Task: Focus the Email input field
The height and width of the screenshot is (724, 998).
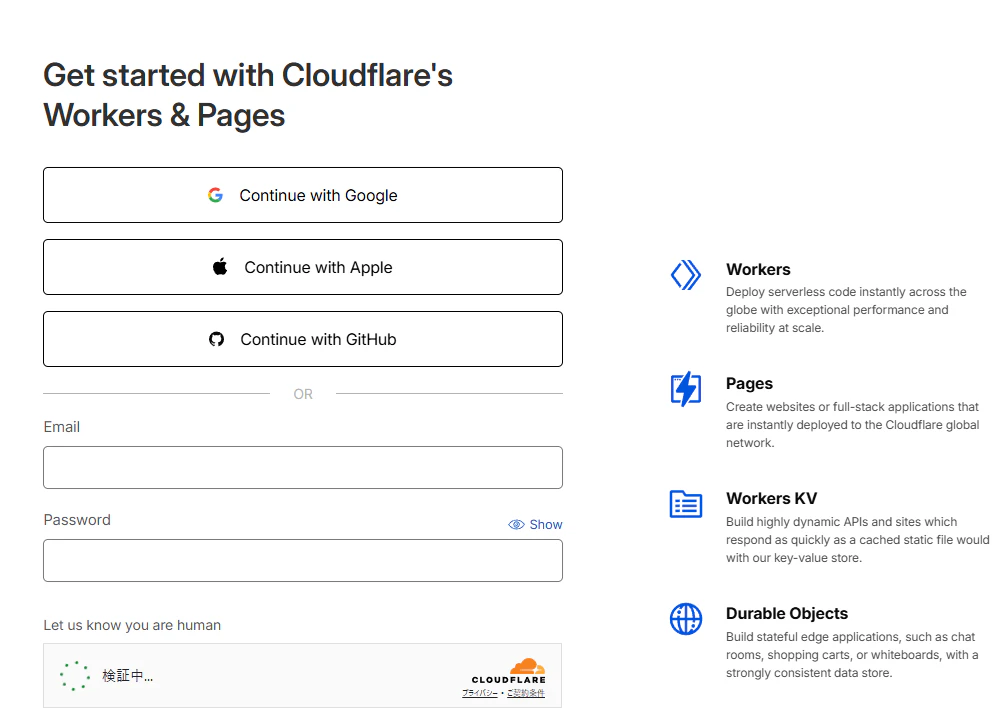Action: tap(303, 468)
